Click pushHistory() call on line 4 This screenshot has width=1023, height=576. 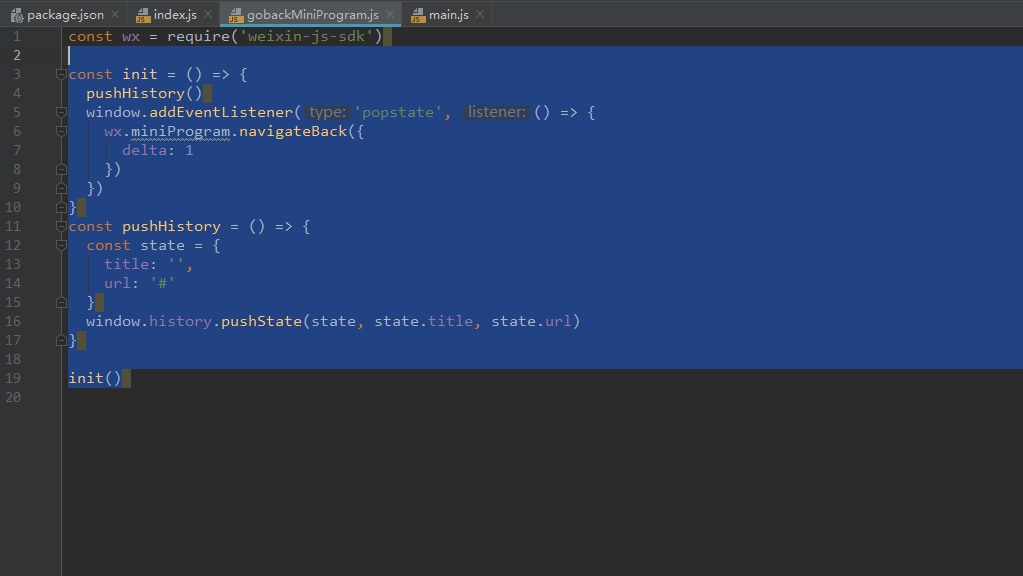pos(144,93)
